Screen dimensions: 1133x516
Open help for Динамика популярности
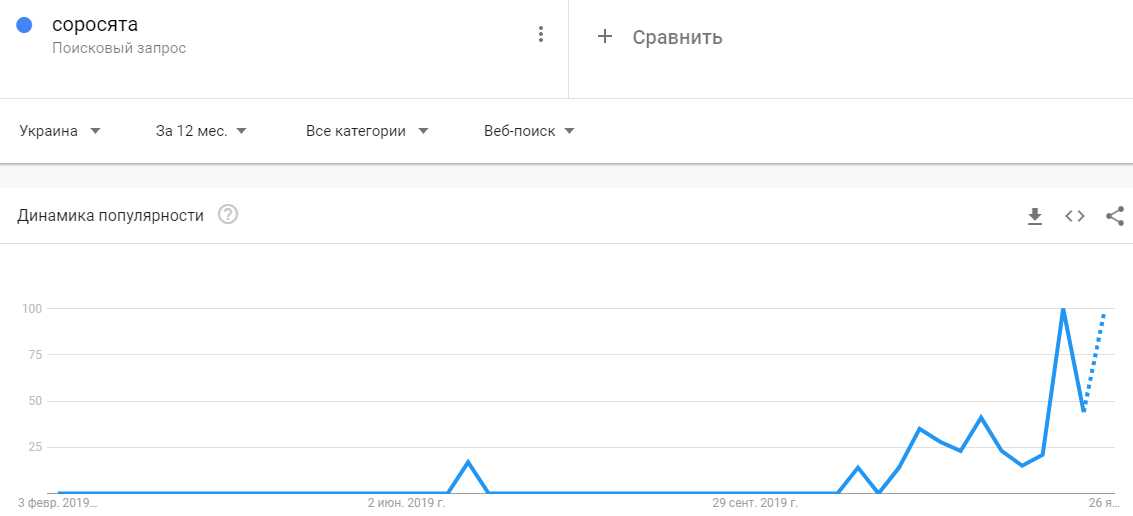(228, 215)
